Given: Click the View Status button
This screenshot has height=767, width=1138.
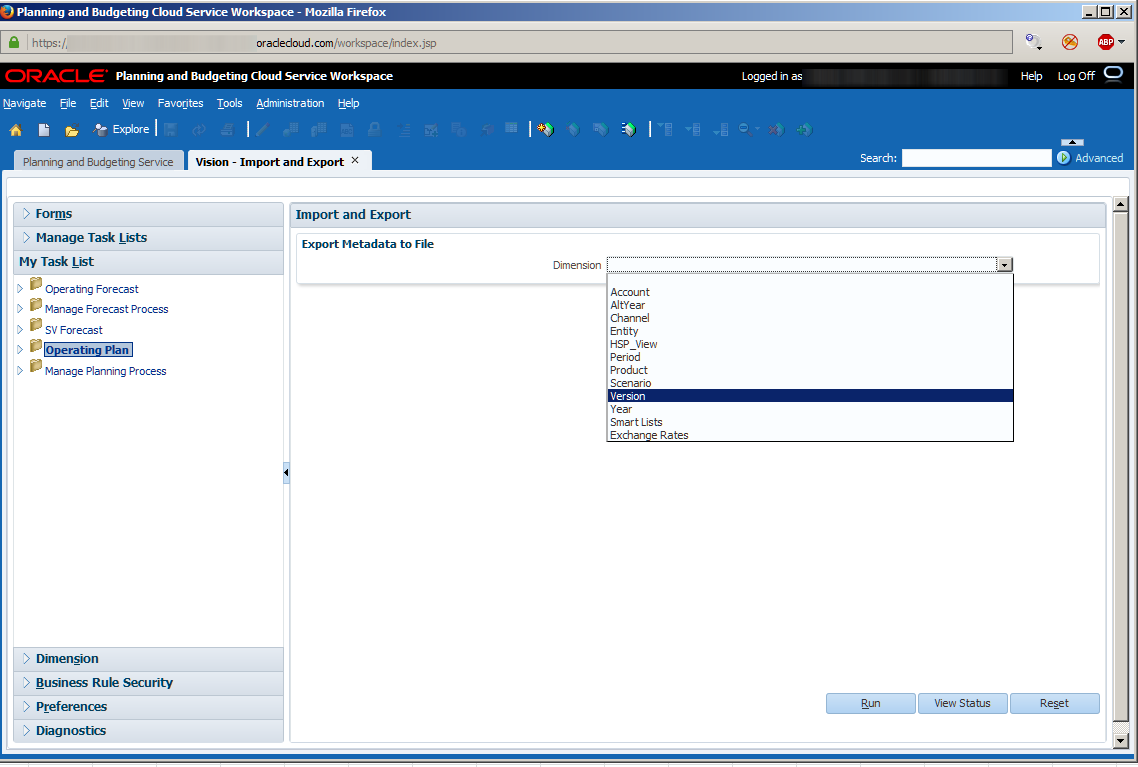Looking at the screenshot, I should pyautogui.click(x=962, y=703).
